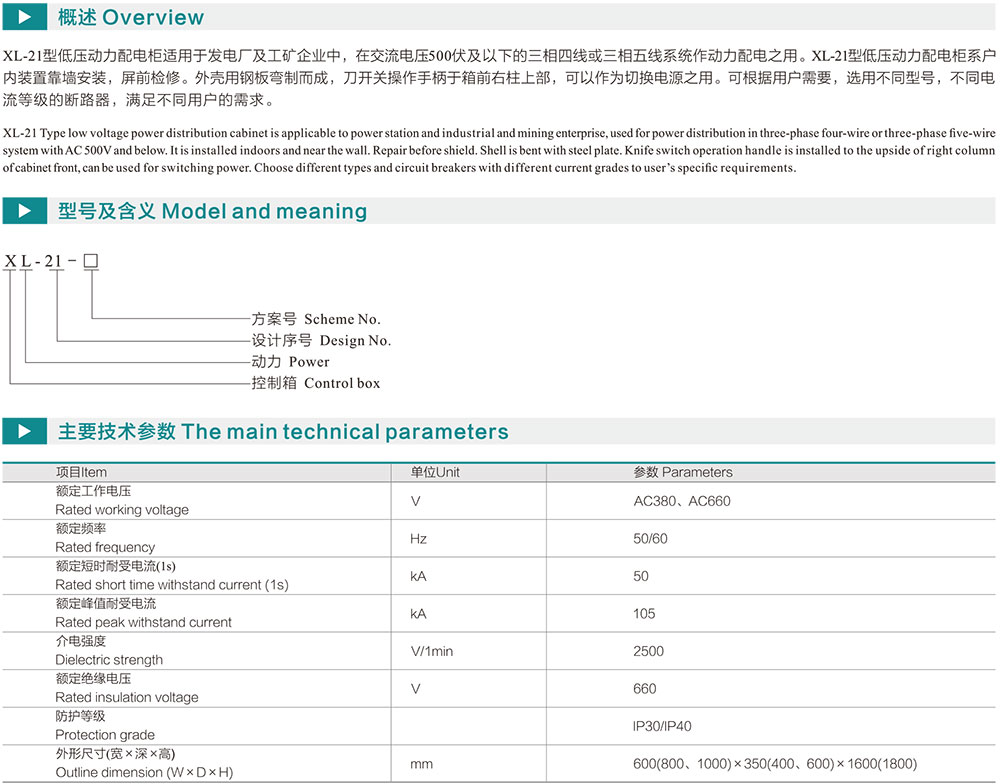The image size is (1000, 784).
Task: Click the 项目Item column header
Action: point(81,472)
